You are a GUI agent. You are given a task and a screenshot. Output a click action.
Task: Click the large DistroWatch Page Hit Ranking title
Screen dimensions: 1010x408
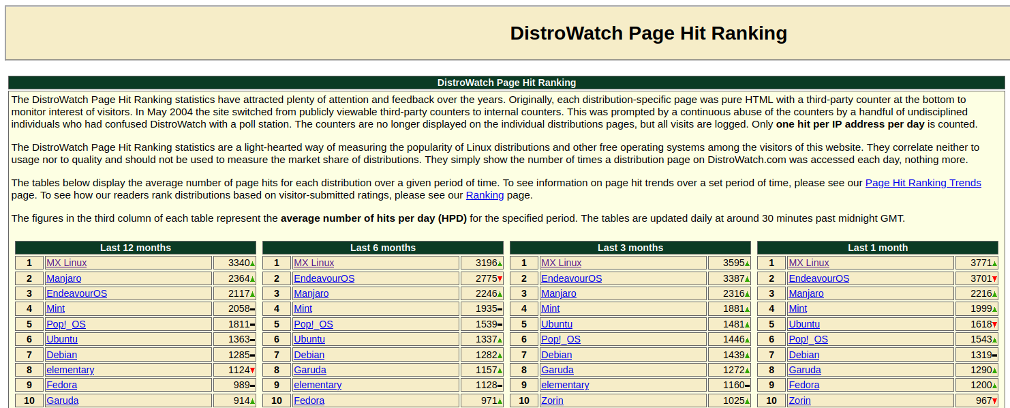(648, 34)
